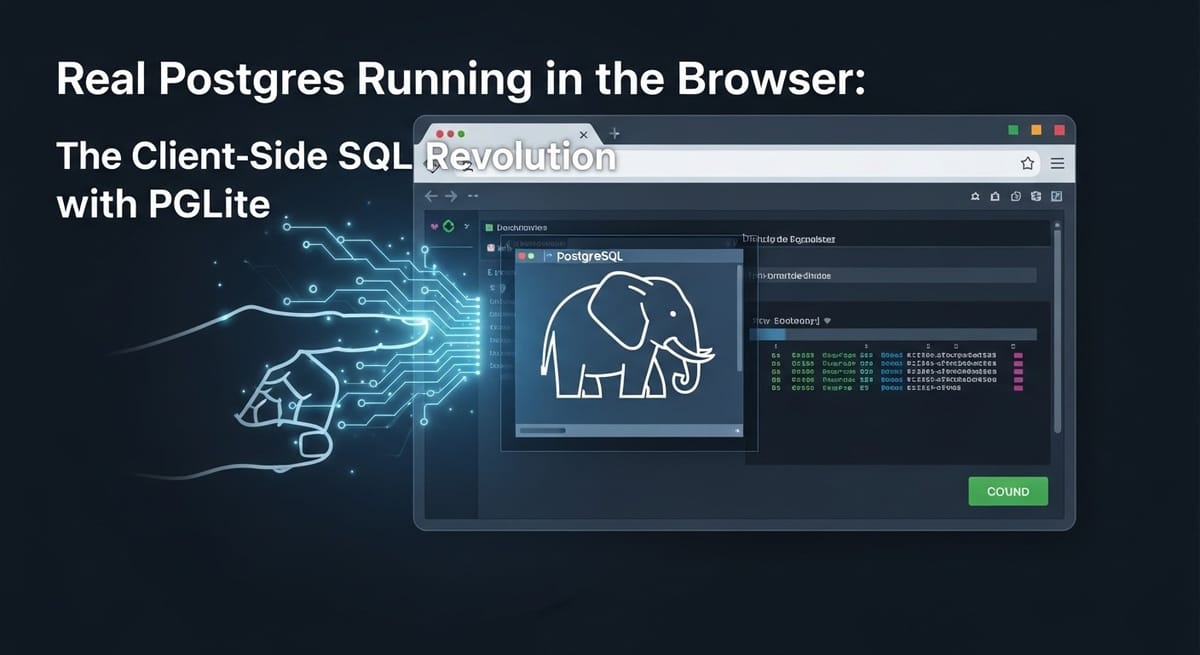
Task: Select the Dechnovies row with green square
Action: (x=515, y=228)
